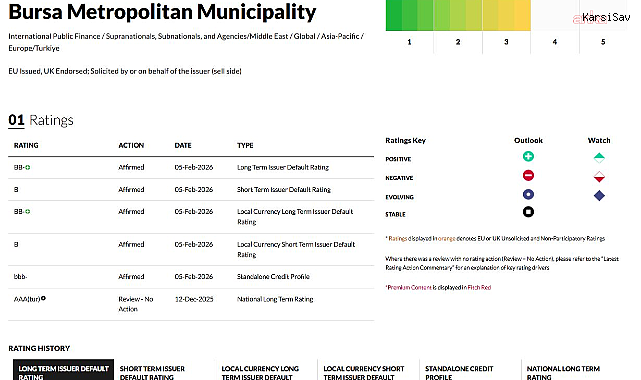The width and height of the screenshot is (641, 380).
Task: Click the ACTION column header
Action: point(131,145)
